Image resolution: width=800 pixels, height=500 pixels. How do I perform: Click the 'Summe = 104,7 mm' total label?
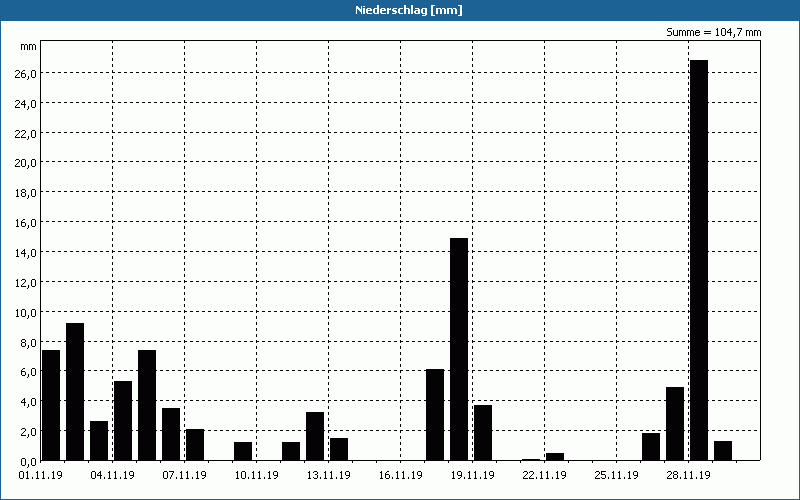(x=713, y=32)
